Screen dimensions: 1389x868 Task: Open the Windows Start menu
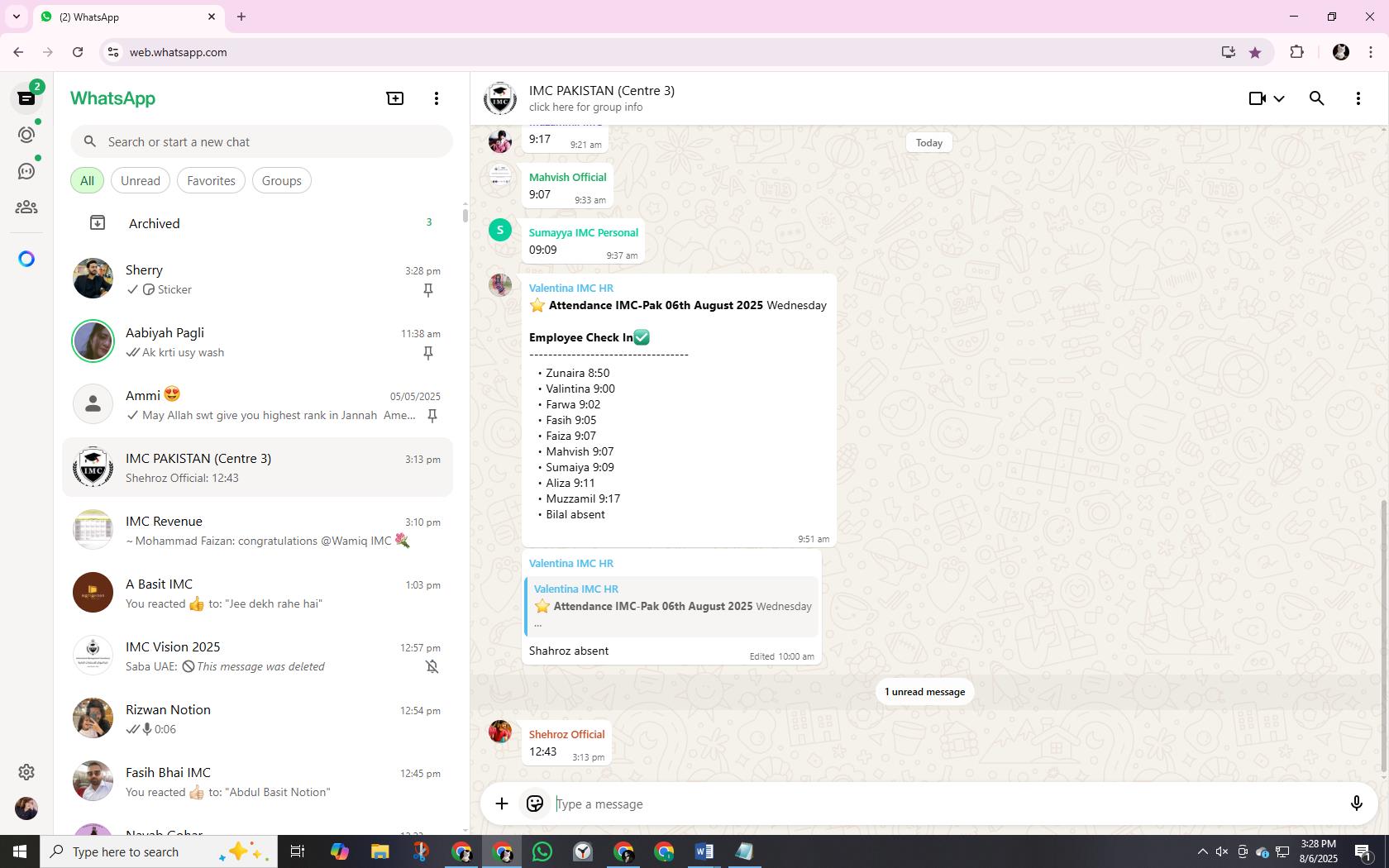[20, 851]
